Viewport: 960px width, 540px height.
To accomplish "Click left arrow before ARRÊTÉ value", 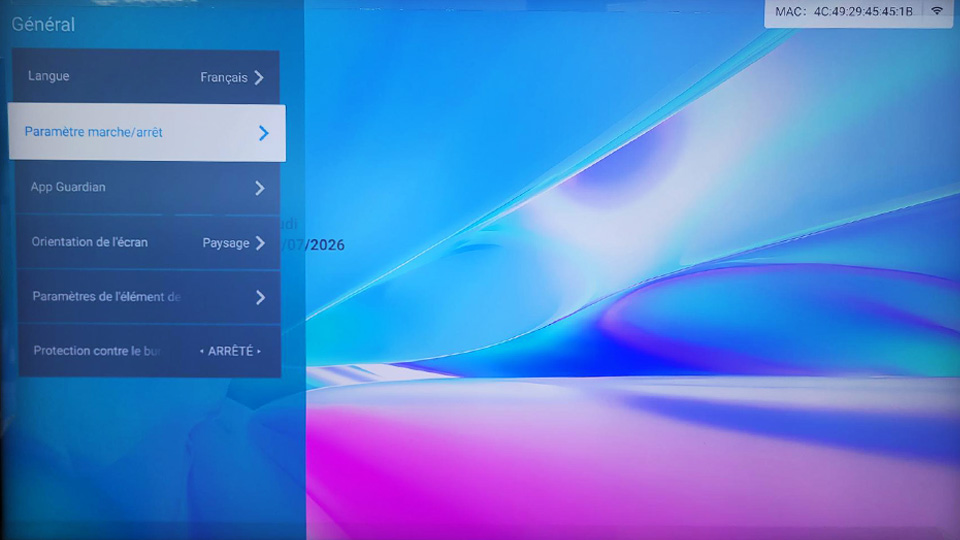I will coord(201,351).
